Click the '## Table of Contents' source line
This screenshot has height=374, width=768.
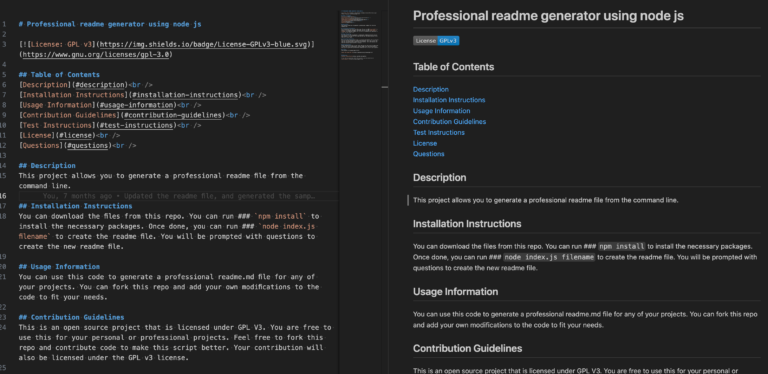click(59, 74)
